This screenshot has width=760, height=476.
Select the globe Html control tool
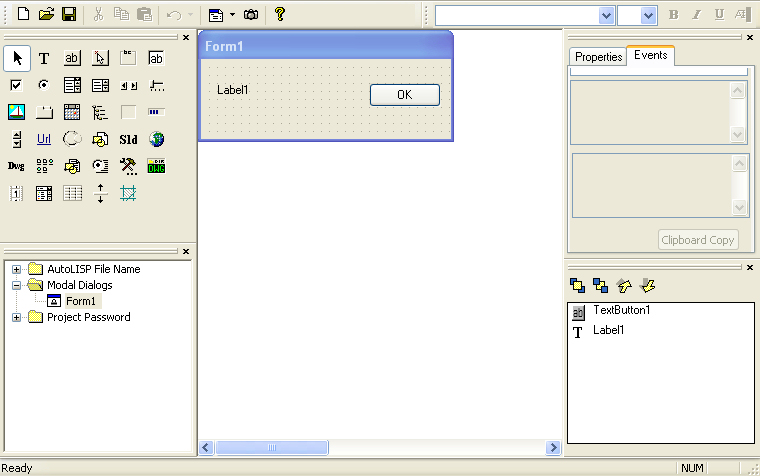156,140
